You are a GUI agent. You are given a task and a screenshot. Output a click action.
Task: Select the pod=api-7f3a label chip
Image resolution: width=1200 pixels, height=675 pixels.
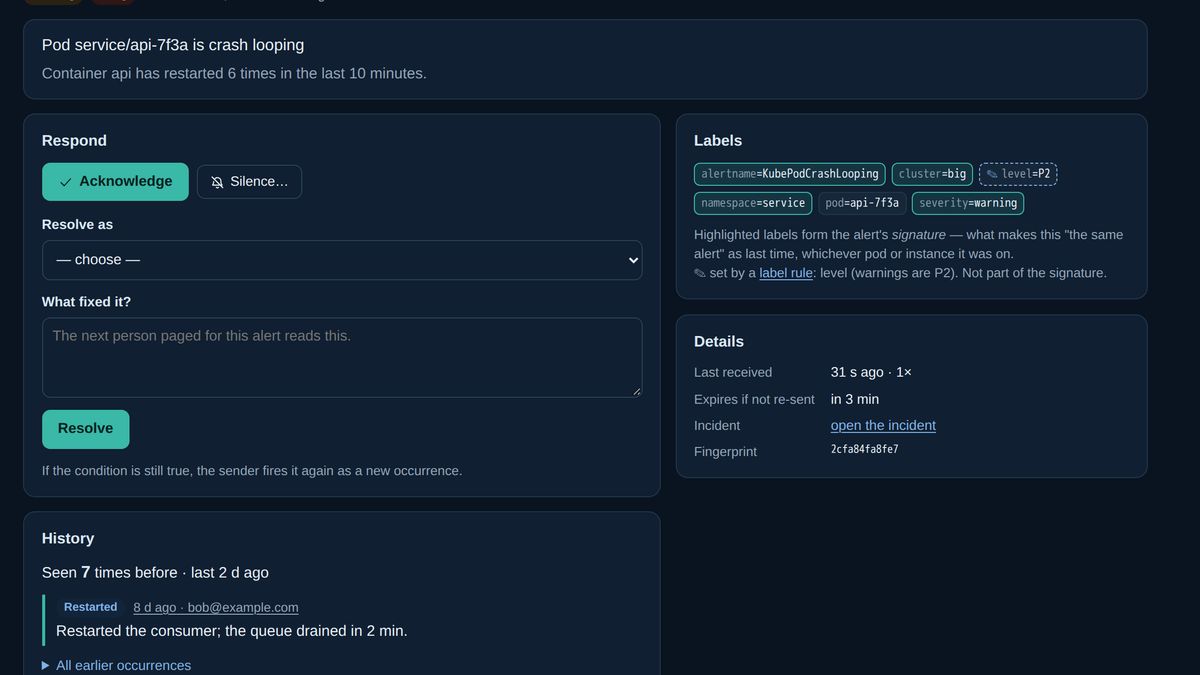coord(862,203)
